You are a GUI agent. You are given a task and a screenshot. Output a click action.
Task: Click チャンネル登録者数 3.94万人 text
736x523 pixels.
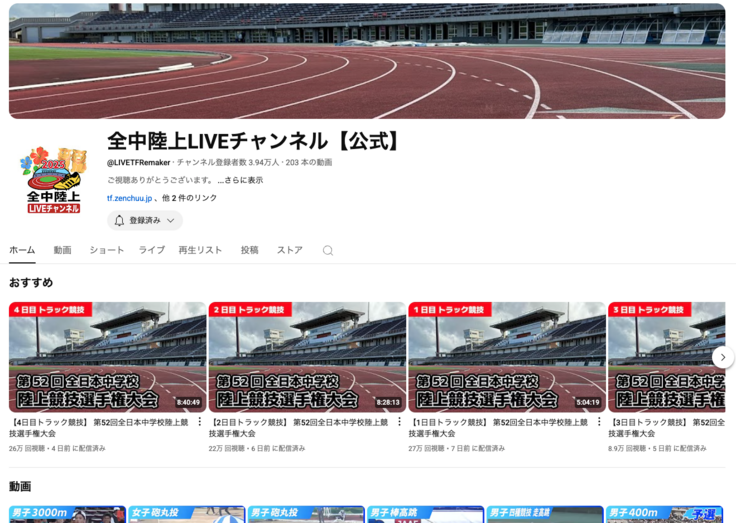click(x=228, y=162)
